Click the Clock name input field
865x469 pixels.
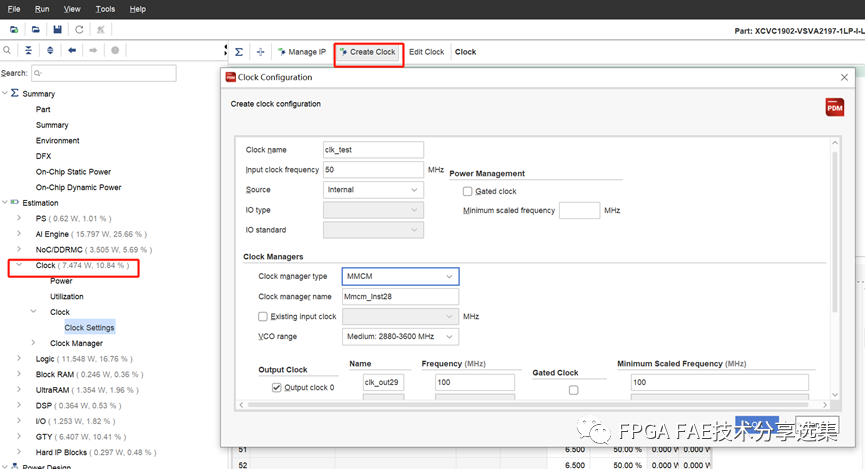[x=373, y=150]
